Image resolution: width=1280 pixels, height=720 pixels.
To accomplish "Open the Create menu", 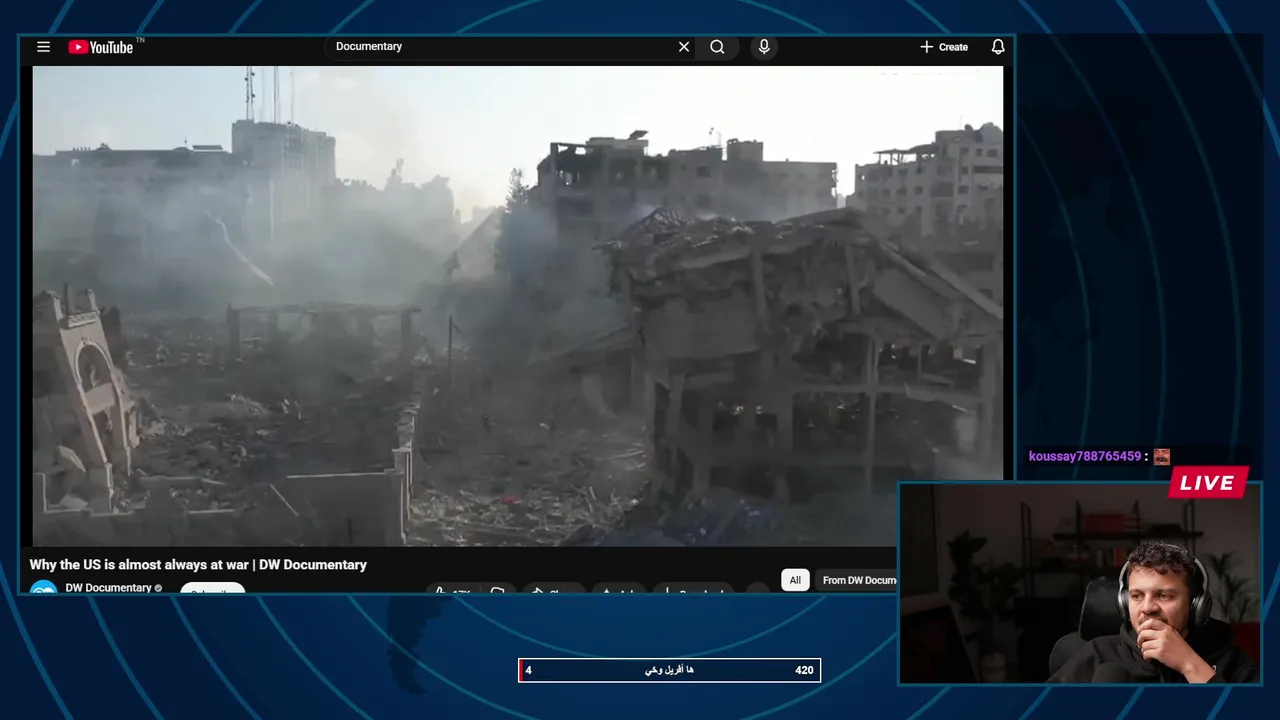I will 944,47.
